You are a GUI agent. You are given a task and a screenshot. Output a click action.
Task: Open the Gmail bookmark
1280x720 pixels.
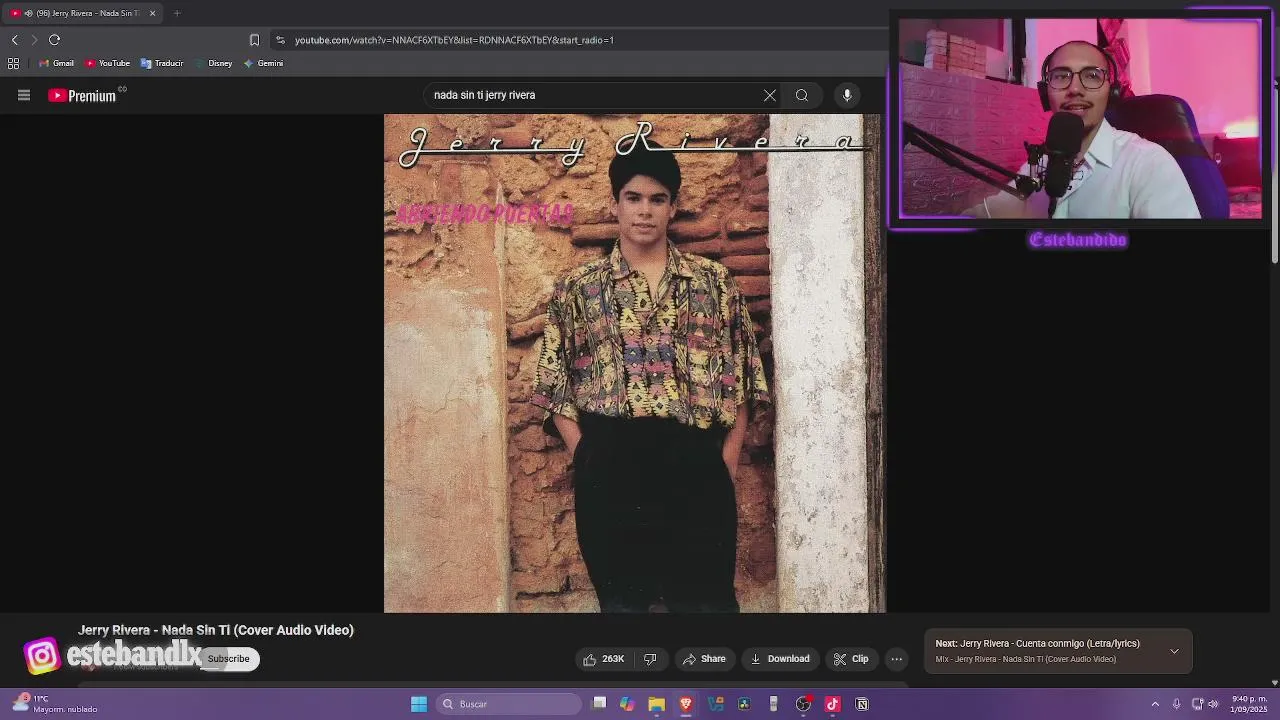pos(57,63)
